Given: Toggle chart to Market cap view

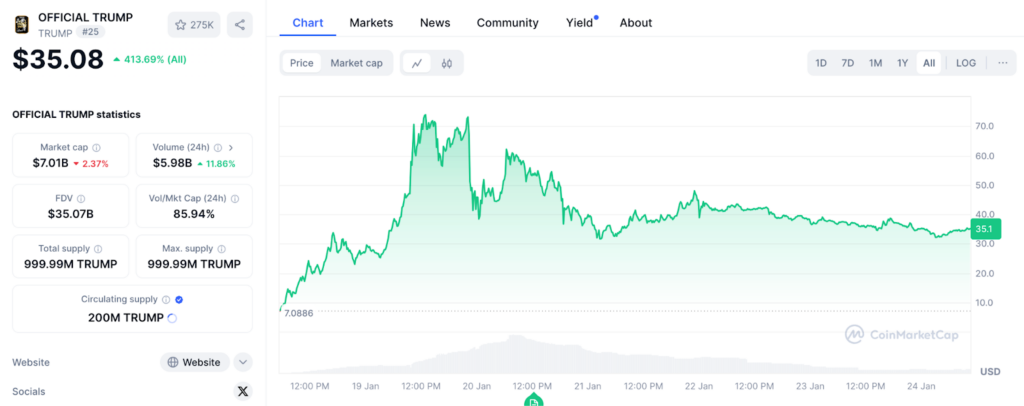Looking at the screenshot, I should tap(356, 63).
